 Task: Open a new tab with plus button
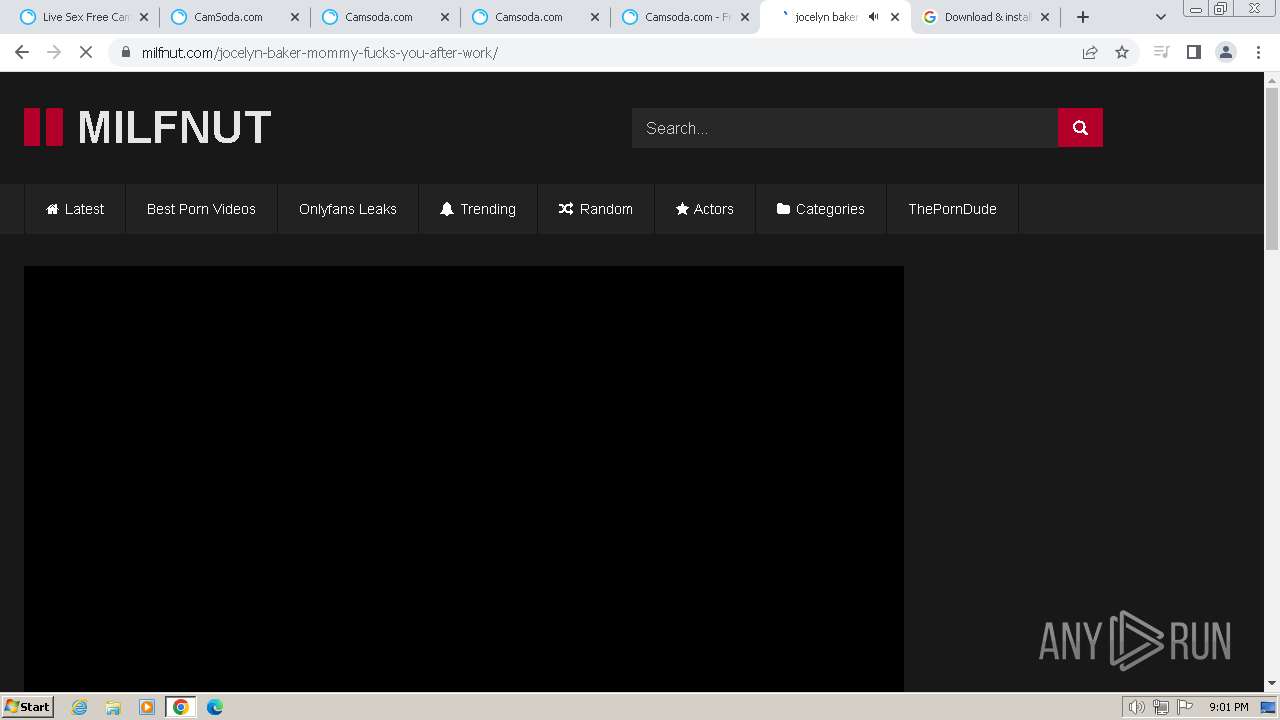(x=1083, y=17)
